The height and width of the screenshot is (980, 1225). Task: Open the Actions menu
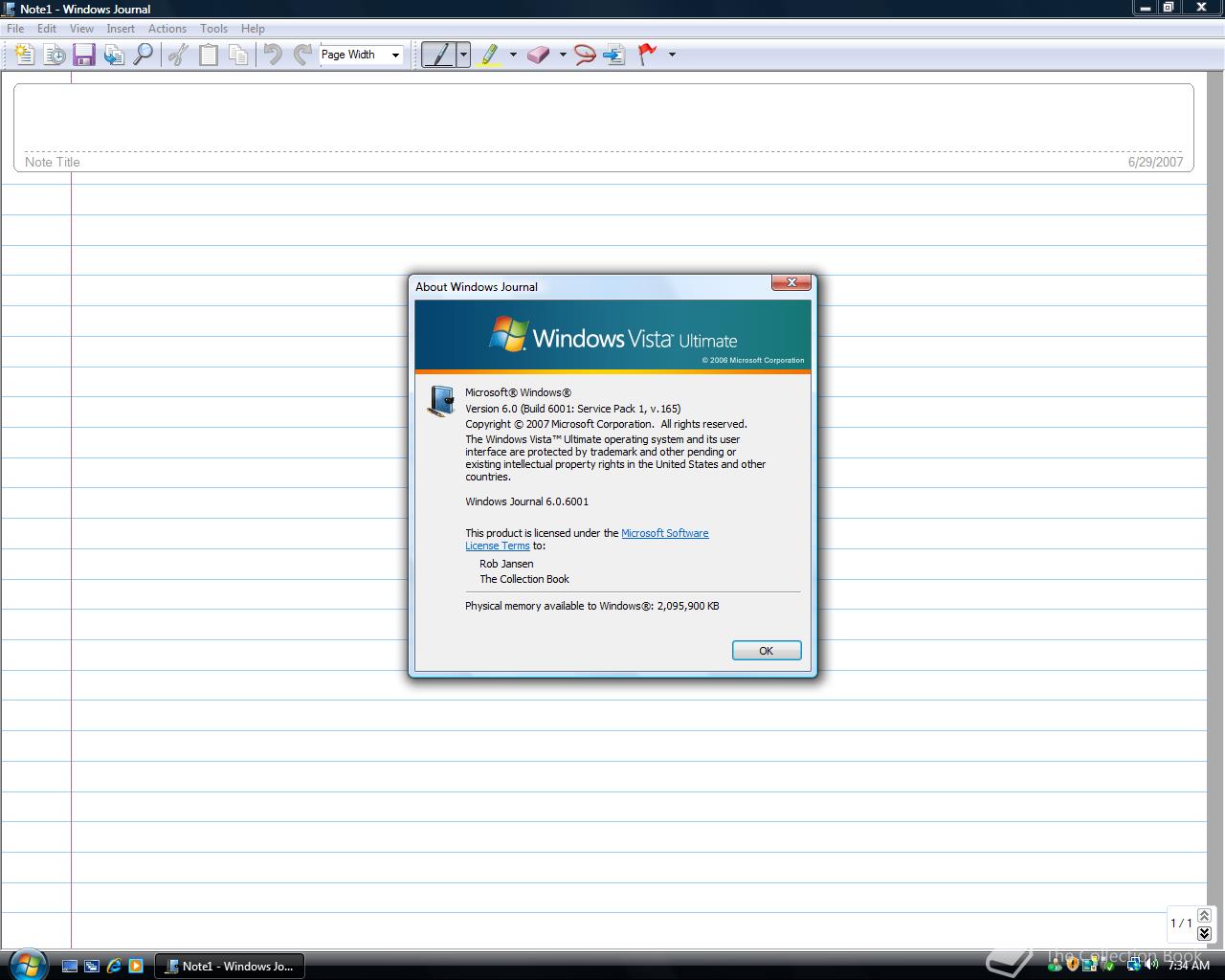pyautogui.click(x=167, y=29)
